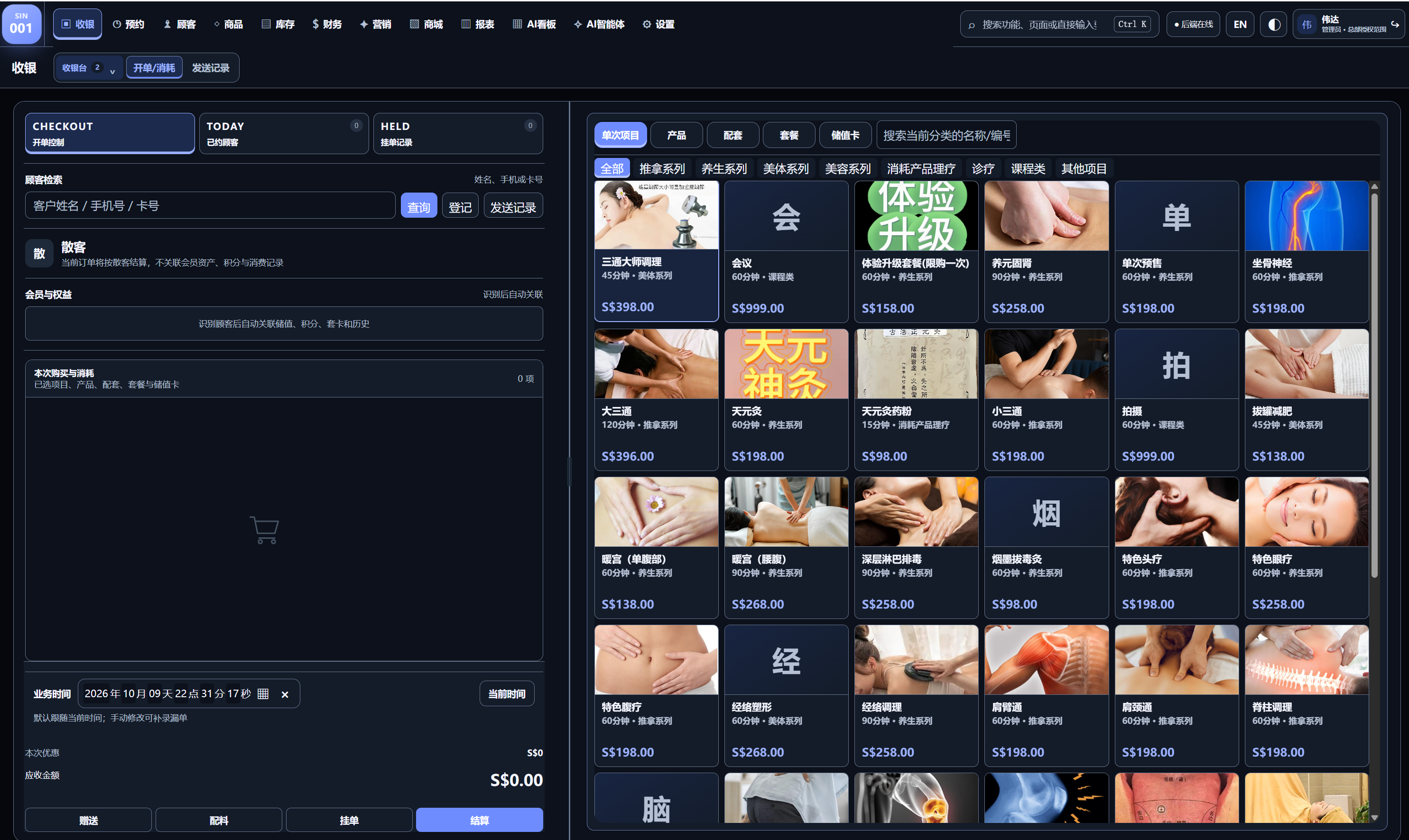Expand the 收银台 dropdown
The image size is (1409, 840).
(x=89, y=68)
